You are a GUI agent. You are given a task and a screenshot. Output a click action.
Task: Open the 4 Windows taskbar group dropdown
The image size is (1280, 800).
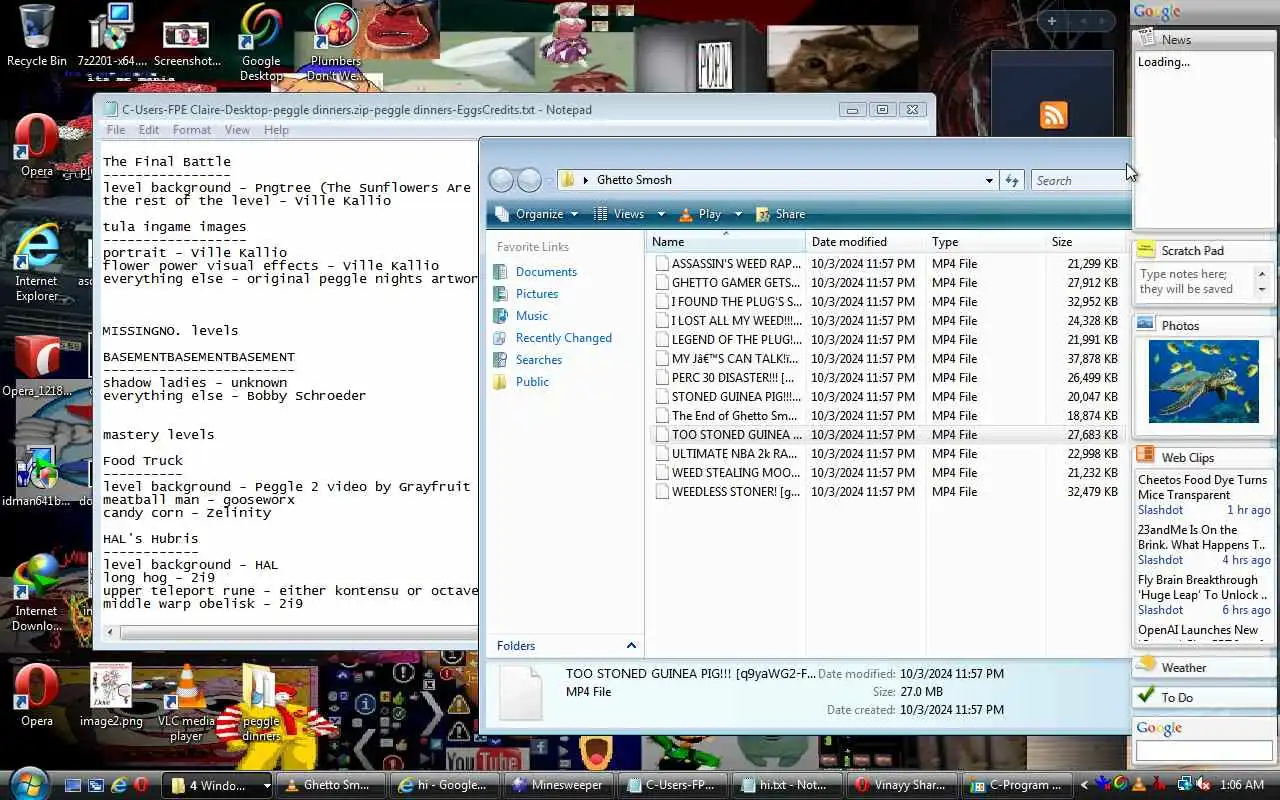pyautogui.click(x=266, y=786)
